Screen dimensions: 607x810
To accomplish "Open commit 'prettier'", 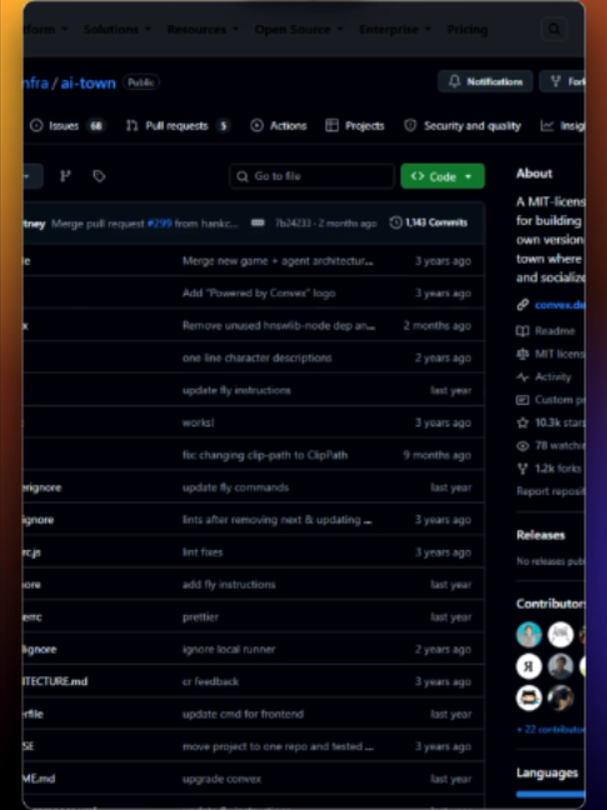I will pos(200,617).
